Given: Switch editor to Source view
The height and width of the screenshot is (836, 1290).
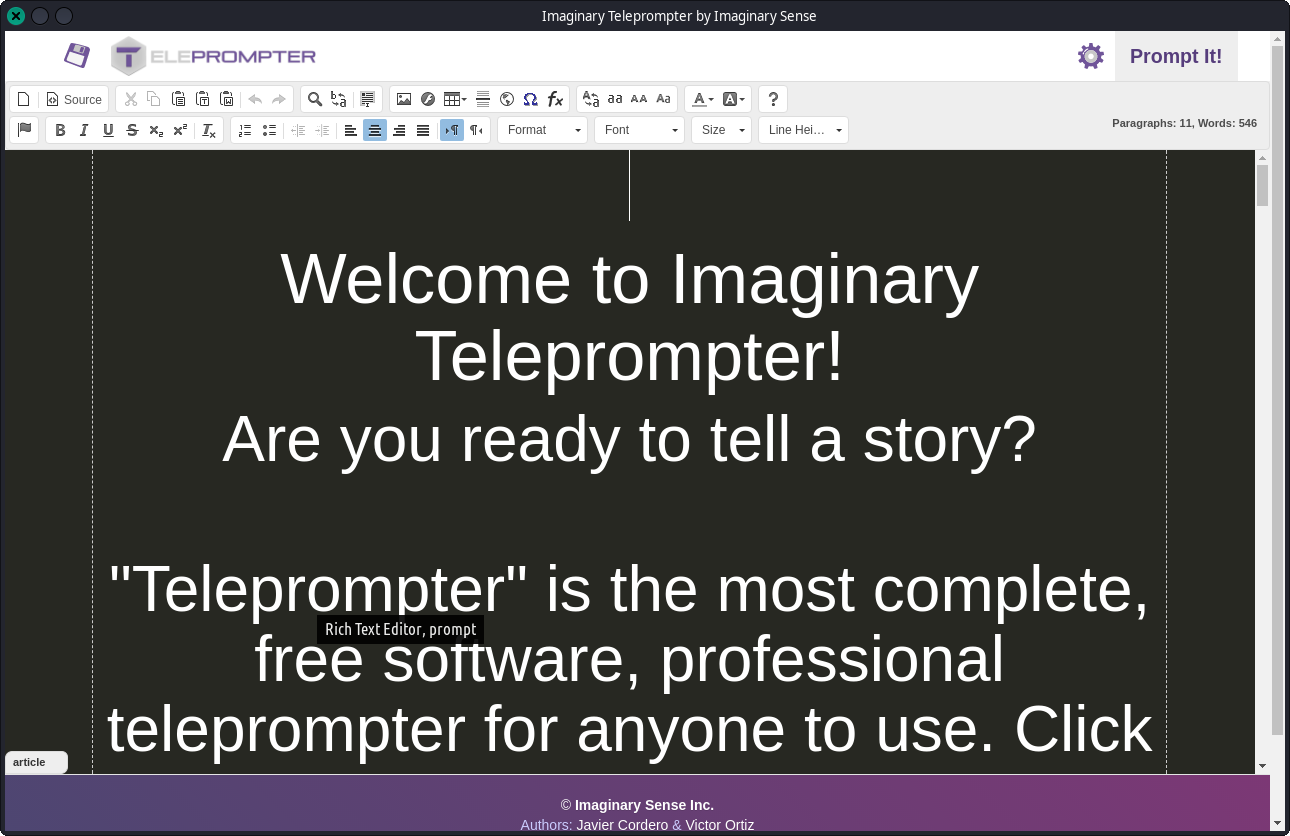Looking at the screenshot, I should coord(75,99).
